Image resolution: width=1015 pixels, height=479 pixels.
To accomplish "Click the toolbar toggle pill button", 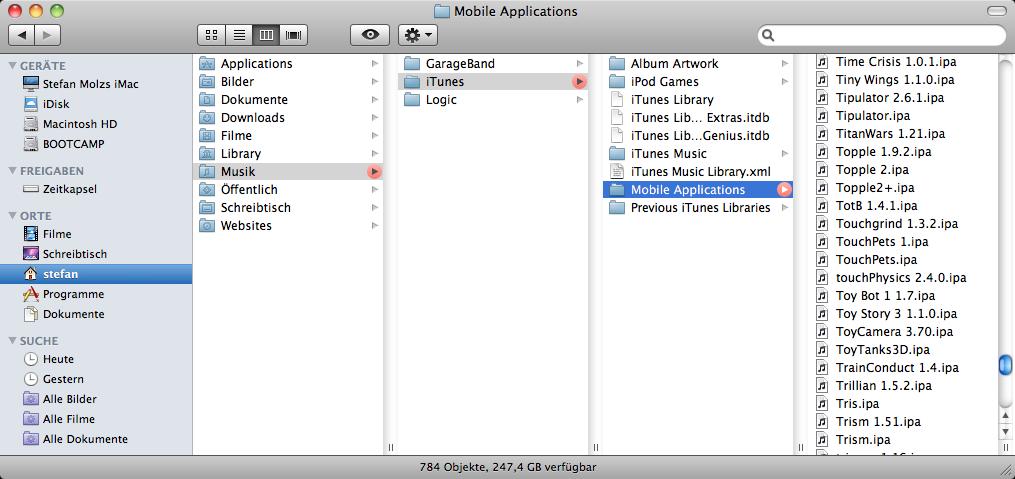I will (997, 11).
